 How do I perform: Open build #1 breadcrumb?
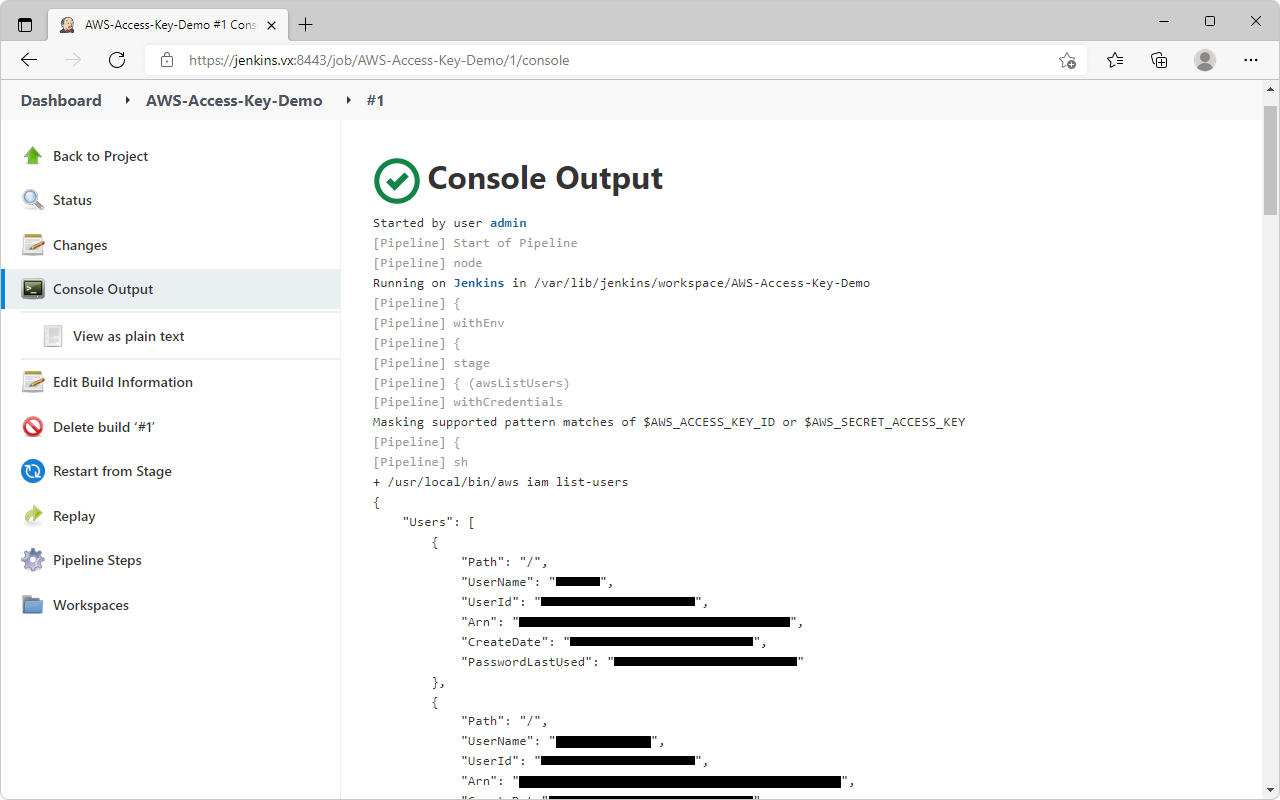[375, 100]
